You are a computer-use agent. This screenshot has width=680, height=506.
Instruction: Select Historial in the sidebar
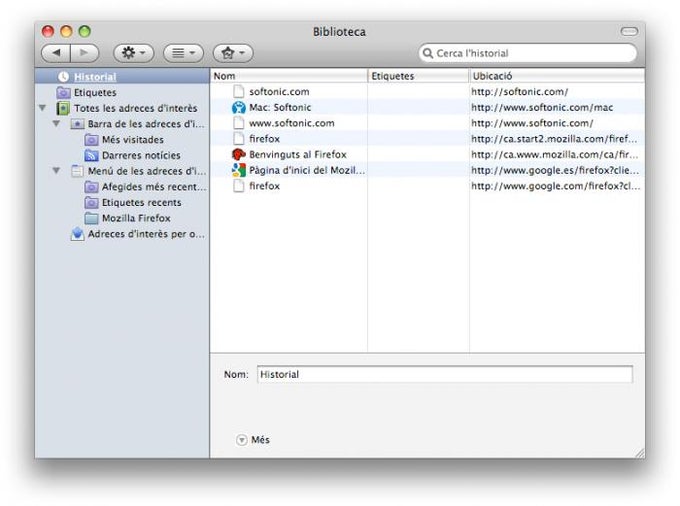pos(122,77)
